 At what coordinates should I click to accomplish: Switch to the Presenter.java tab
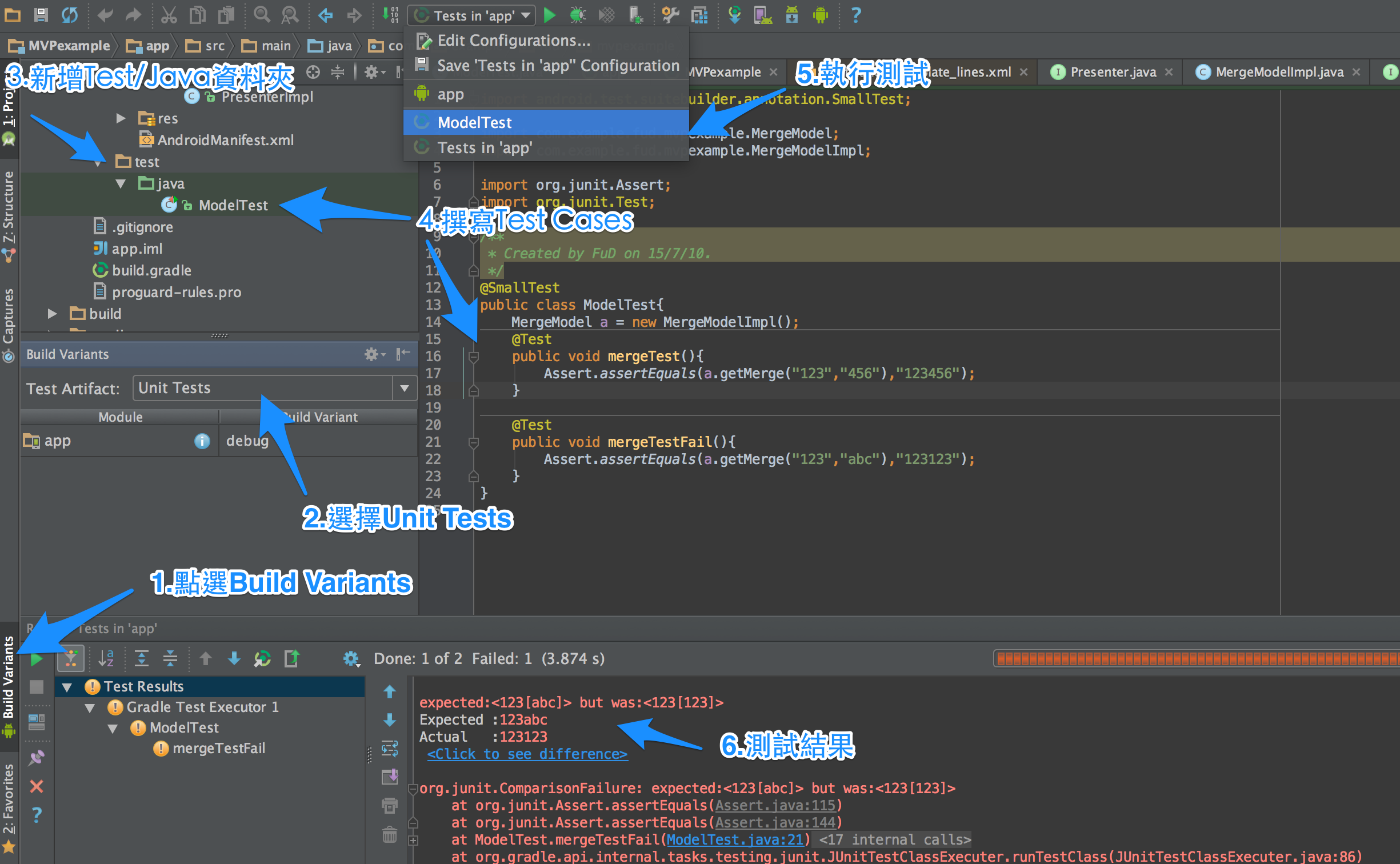[x=1113, y=72]
